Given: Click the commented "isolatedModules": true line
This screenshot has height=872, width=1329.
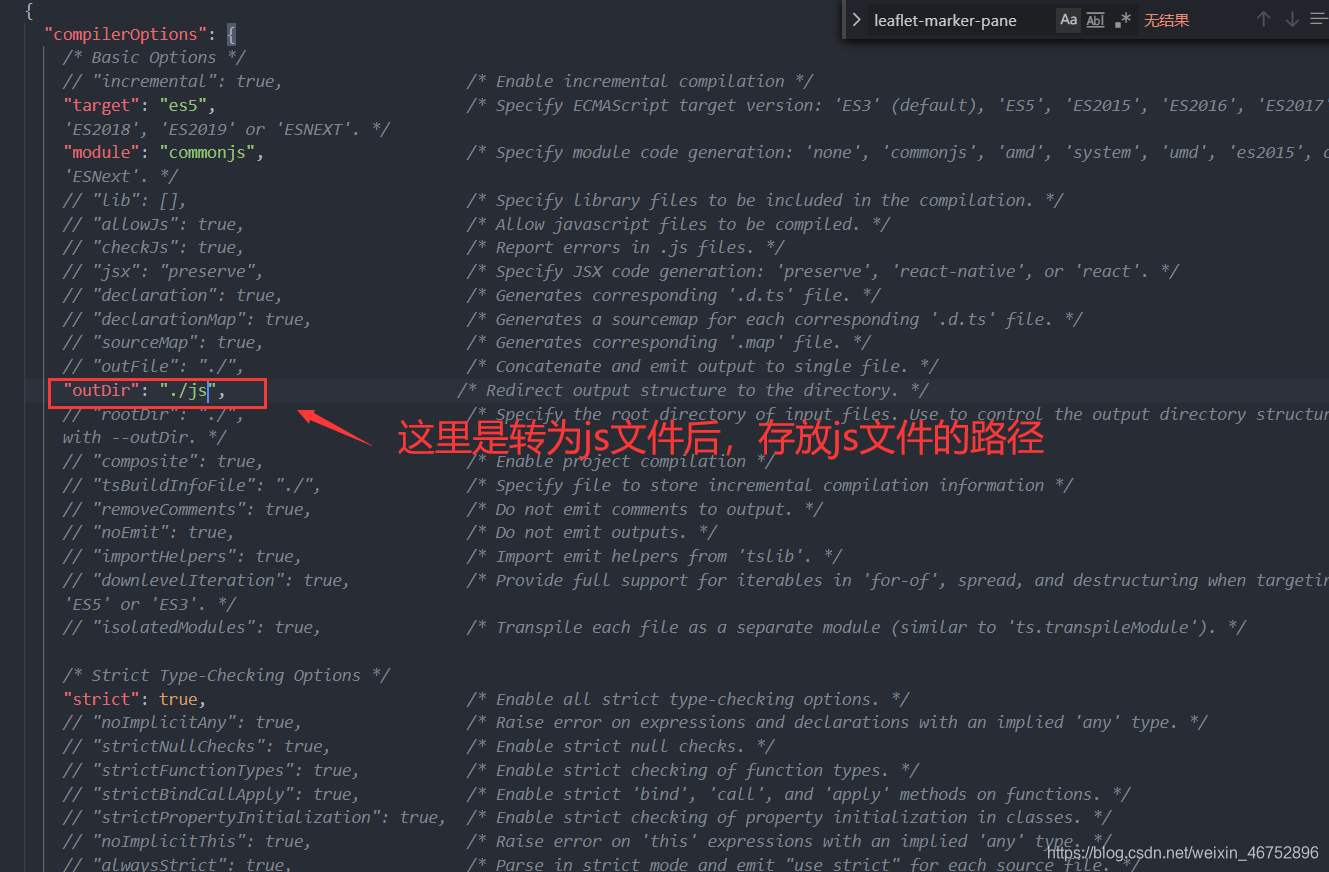Looking at the screenshot, I should (x=192, y=627).
